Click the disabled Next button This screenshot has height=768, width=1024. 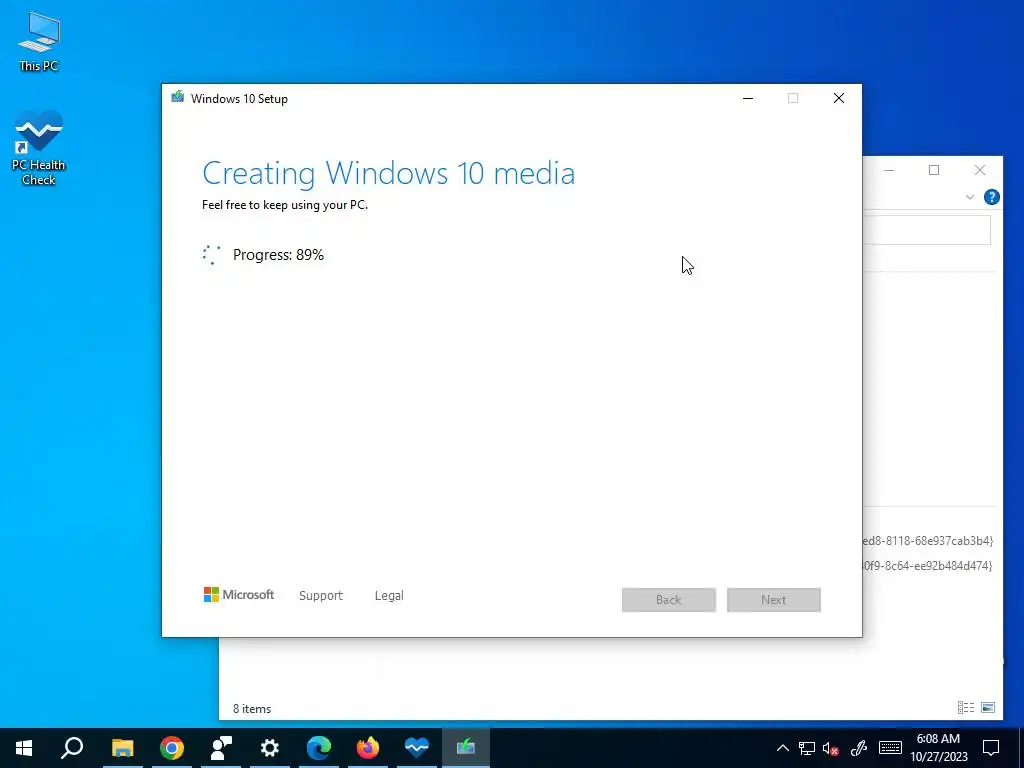[x=774, y=600]
